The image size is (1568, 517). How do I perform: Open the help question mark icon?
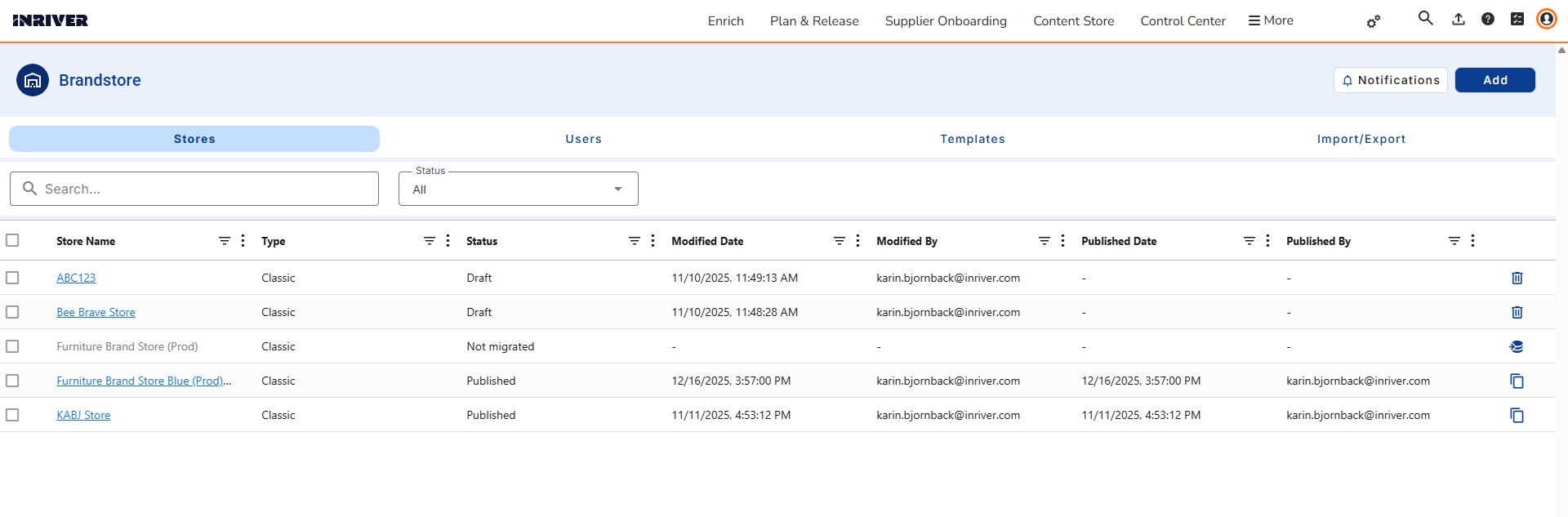tap(1487, 19)
